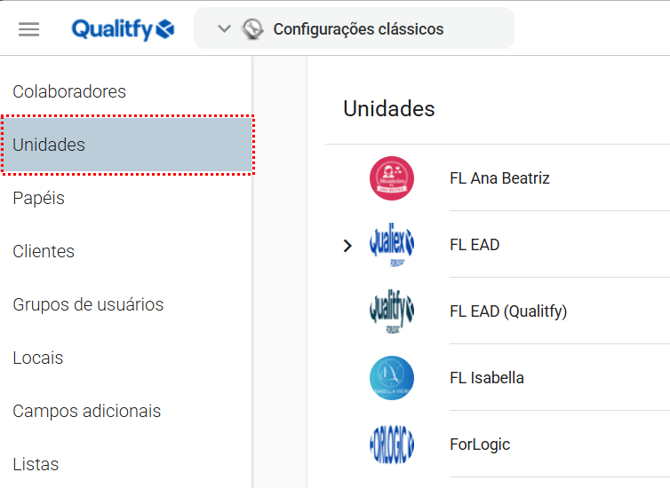Open Campos adicionais settings
Screen dimensions: 670x488
tap(86, 411)
